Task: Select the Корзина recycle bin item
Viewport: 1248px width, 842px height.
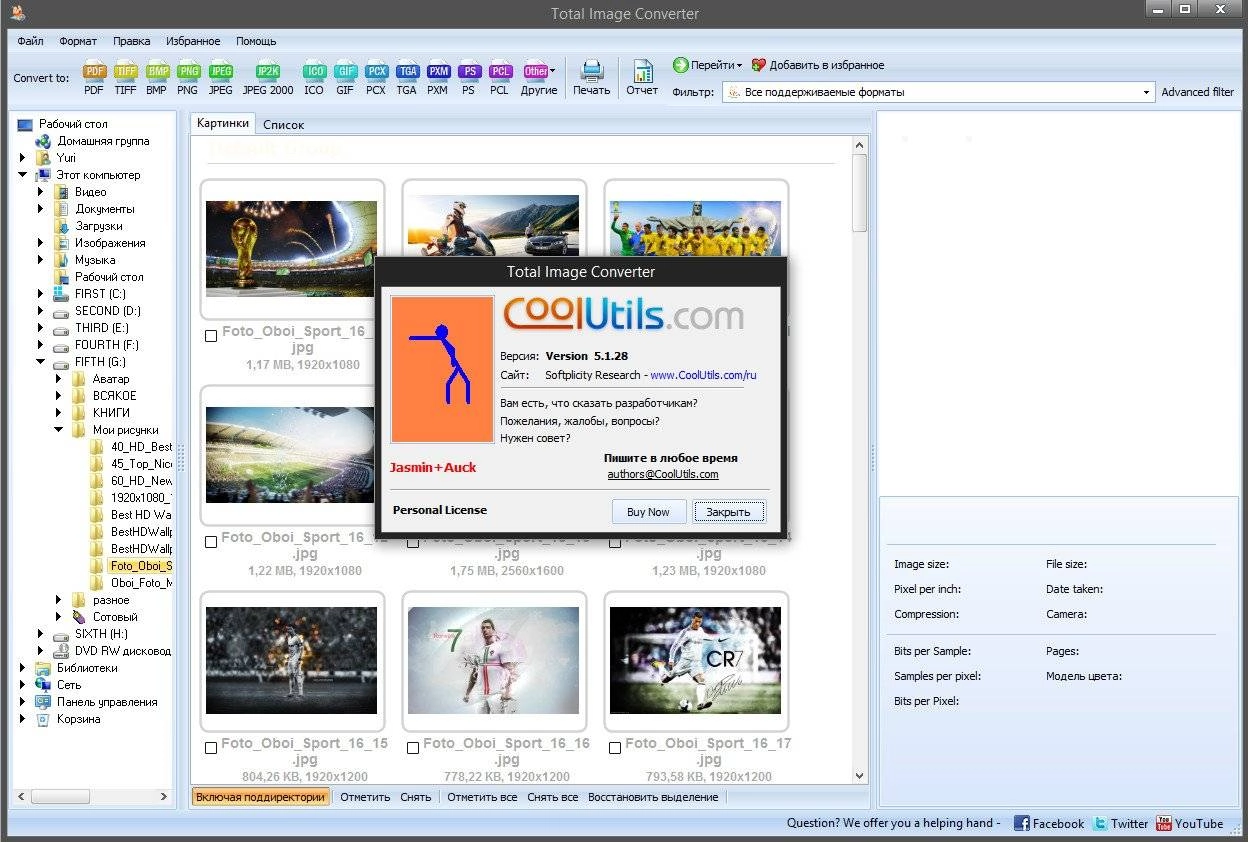Action: [78, 719]
